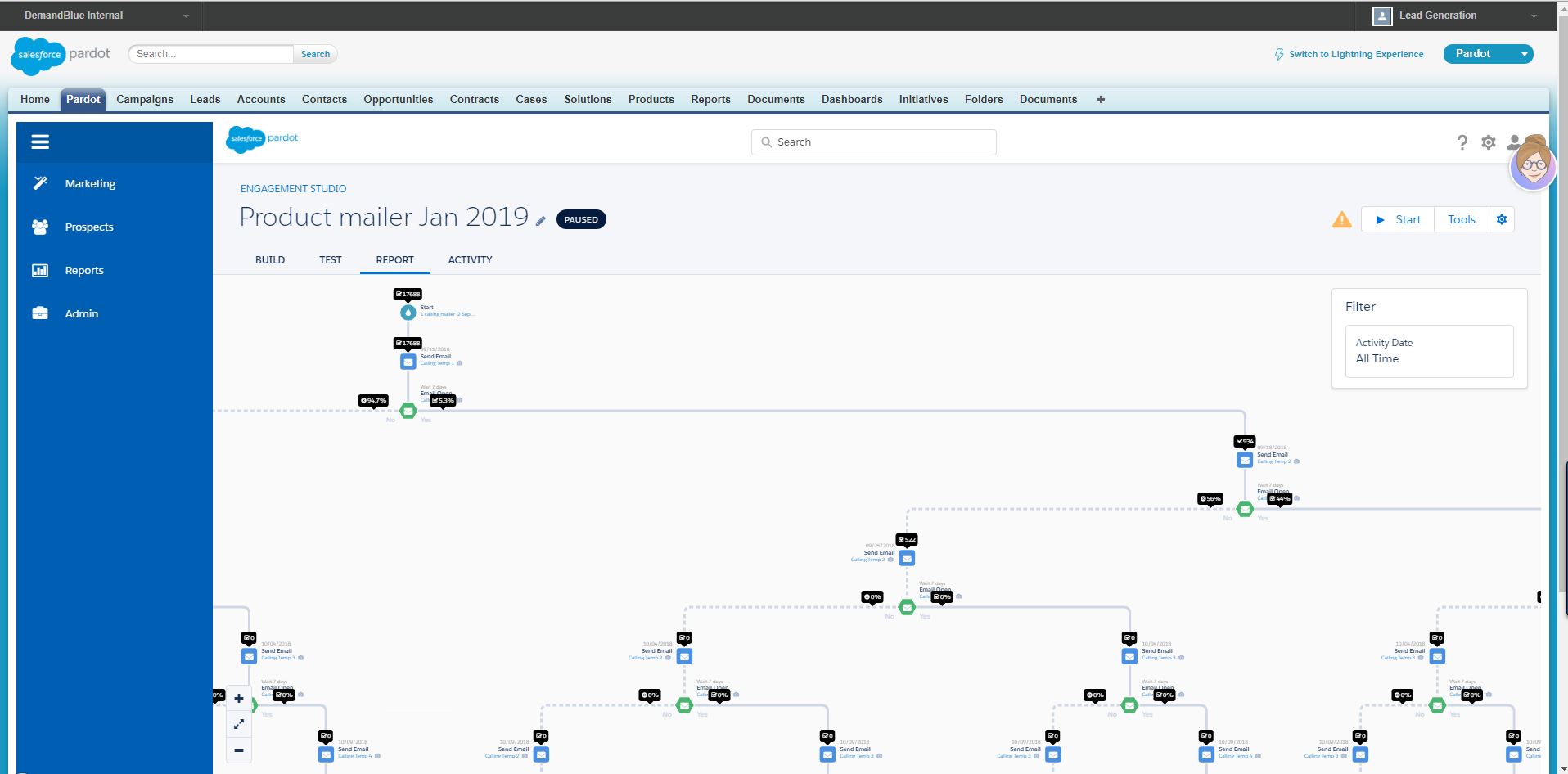
Task: Select the REPORT tab
Action: (395, 259)
